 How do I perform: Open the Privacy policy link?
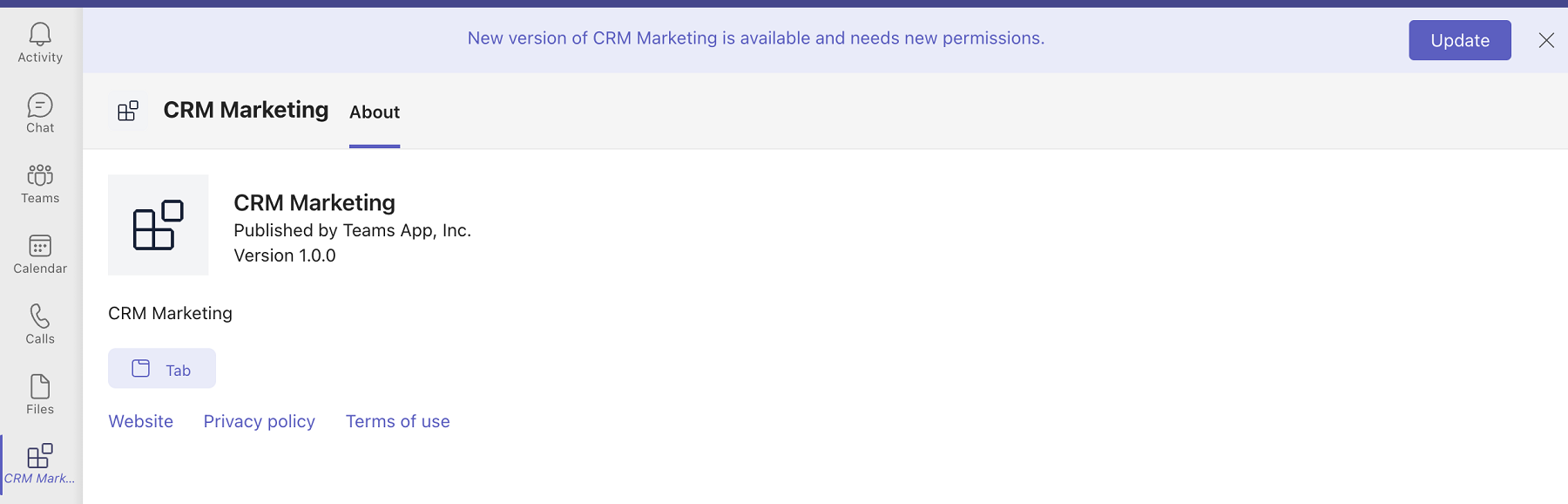pyautogui.click(x=260, y=421)
